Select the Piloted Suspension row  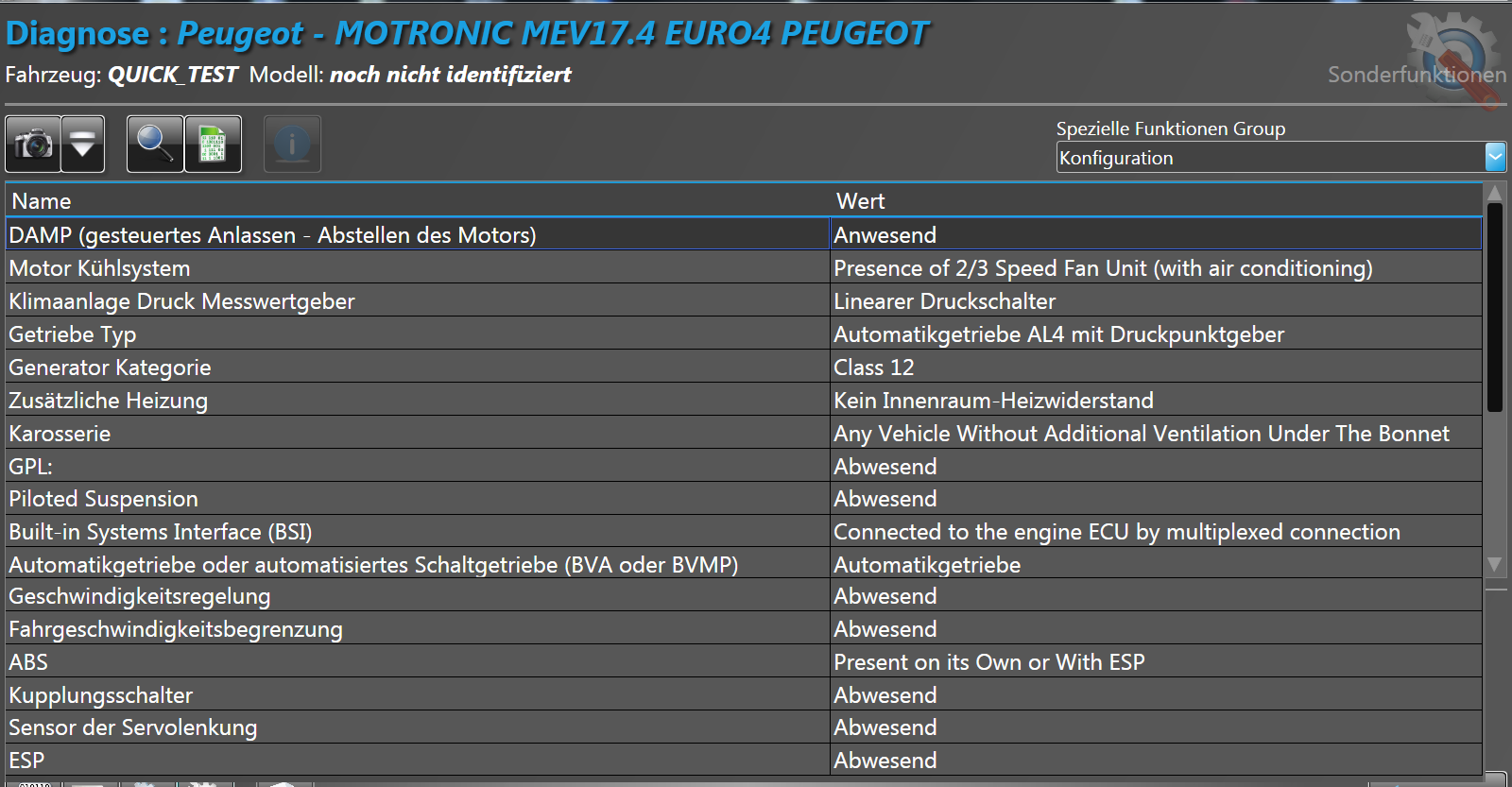(x=104, y=499)
